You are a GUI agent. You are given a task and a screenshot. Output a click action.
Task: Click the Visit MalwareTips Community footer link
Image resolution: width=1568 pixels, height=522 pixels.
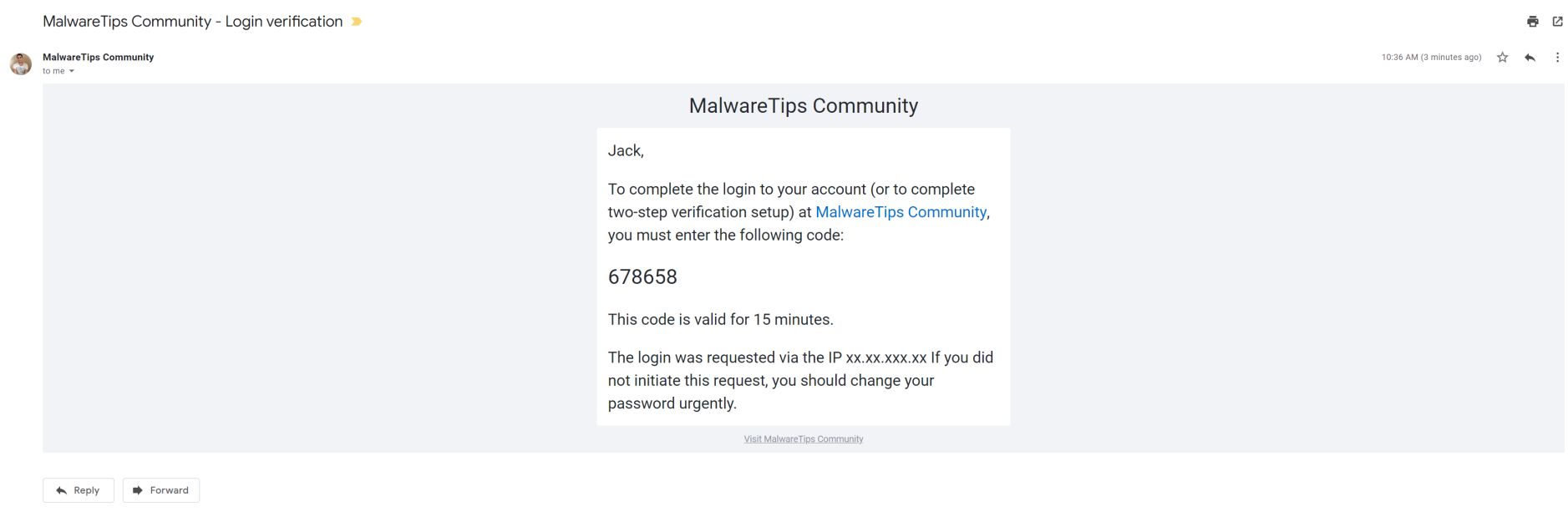(803, 439)
